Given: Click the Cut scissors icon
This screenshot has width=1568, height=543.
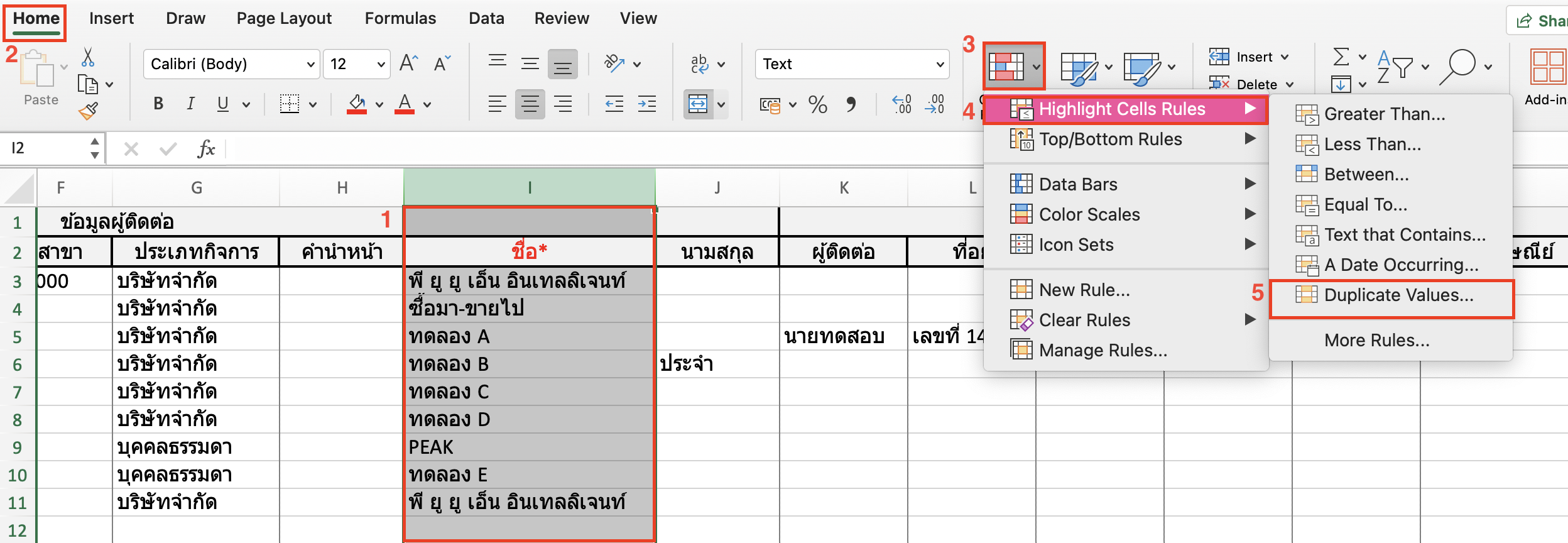Looking at the screenshot, I should [88, 58].
